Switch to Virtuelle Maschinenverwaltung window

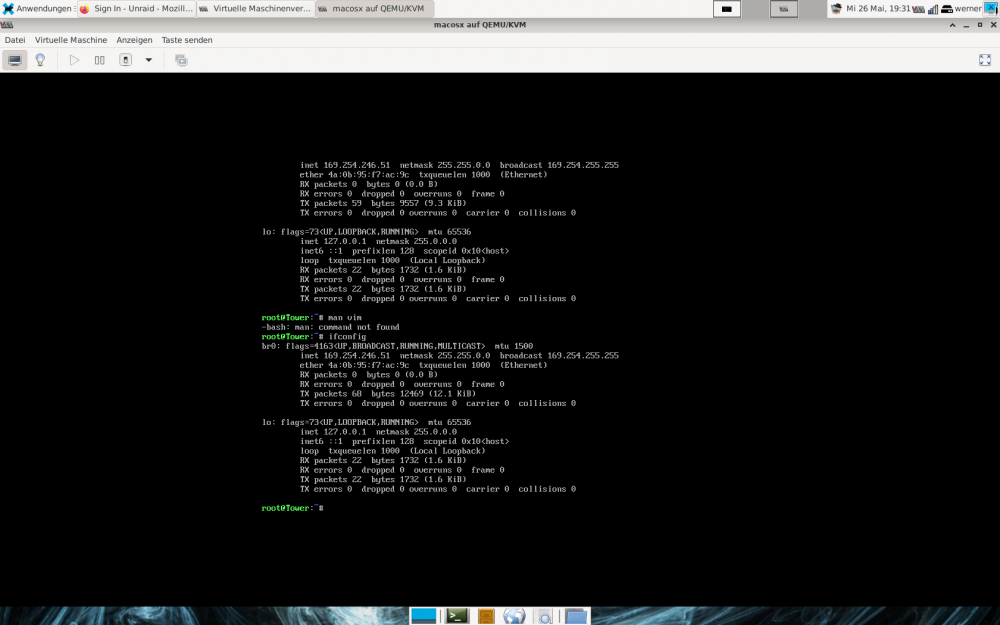coord(255,8)
